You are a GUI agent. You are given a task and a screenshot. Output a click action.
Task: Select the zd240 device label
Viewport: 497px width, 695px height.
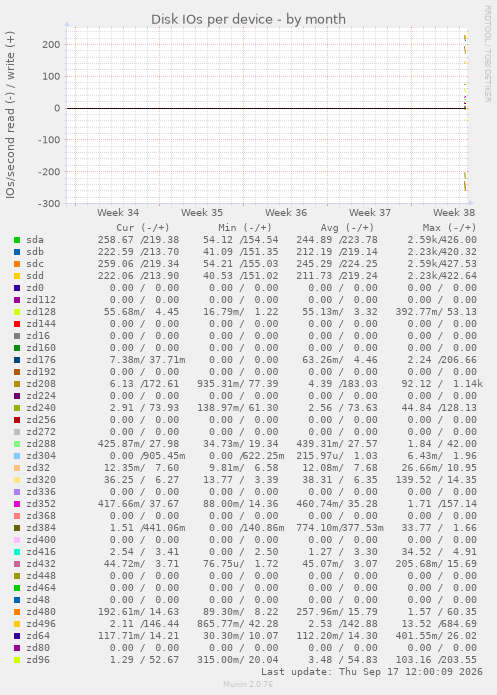[41, 407]
